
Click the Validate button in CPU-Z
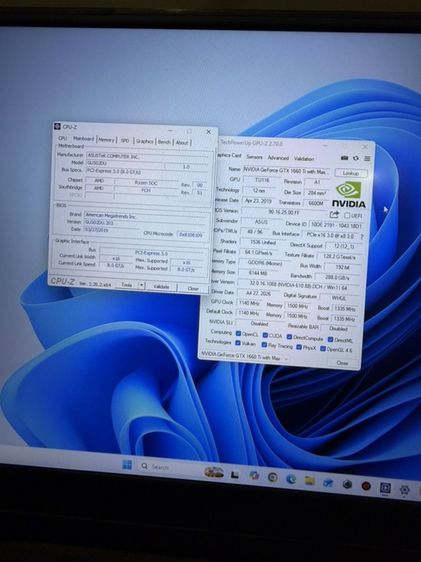(161, 286)
